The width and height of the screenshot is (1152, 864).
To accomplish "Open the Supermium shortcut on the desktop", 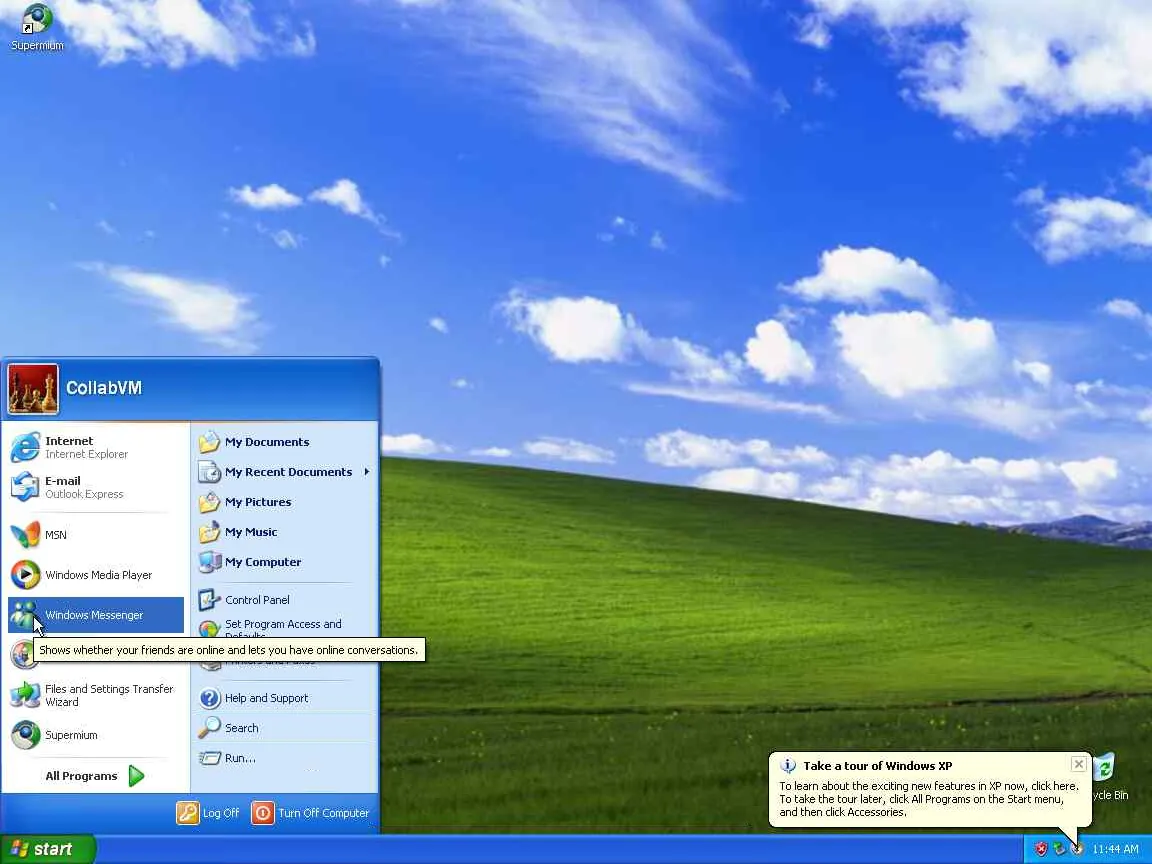I will tap(37, 27).
